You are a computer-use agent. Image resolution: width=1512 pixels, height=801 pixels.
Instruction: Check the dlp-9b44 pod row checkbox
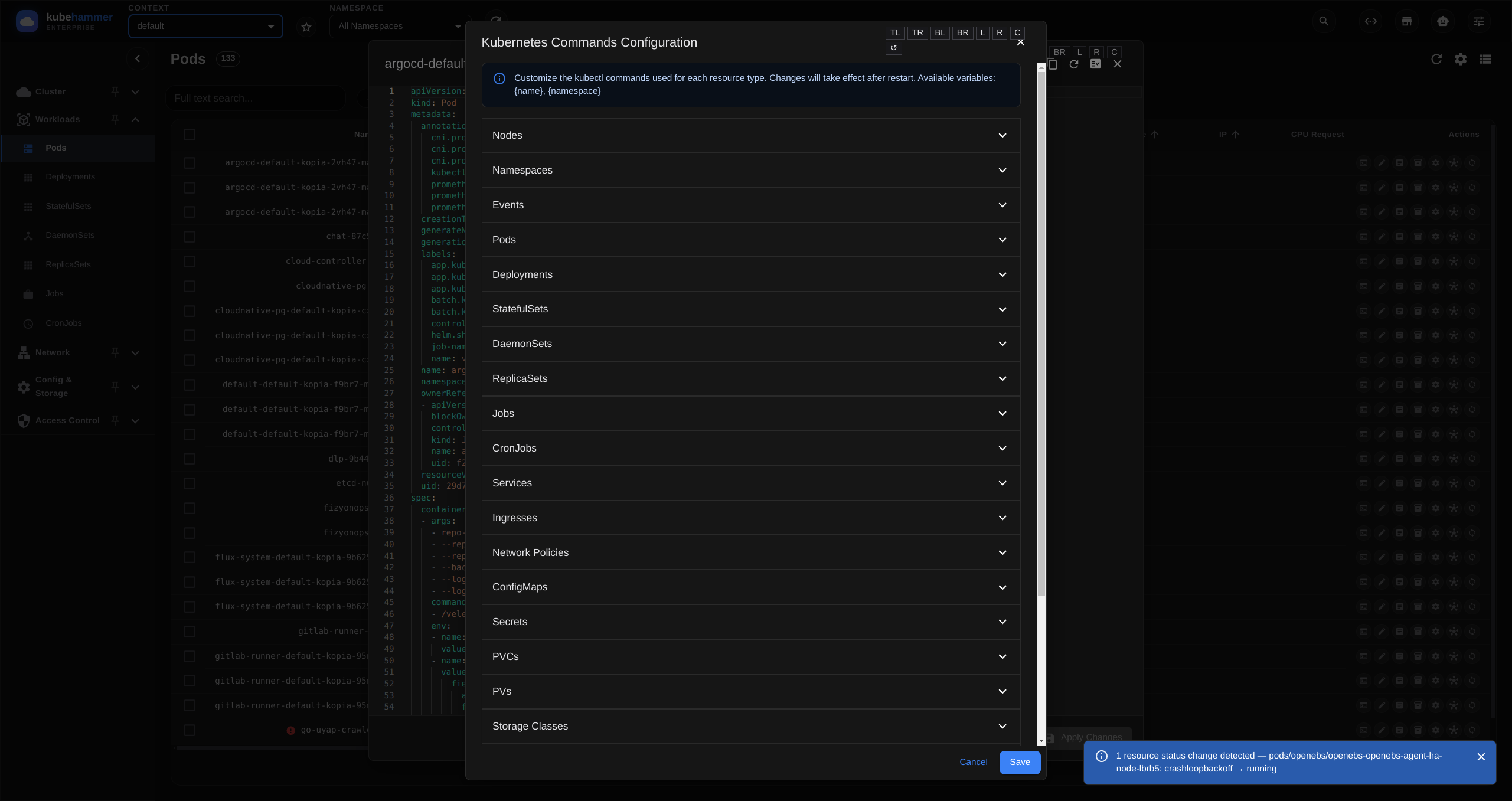[x=190, y=459]
